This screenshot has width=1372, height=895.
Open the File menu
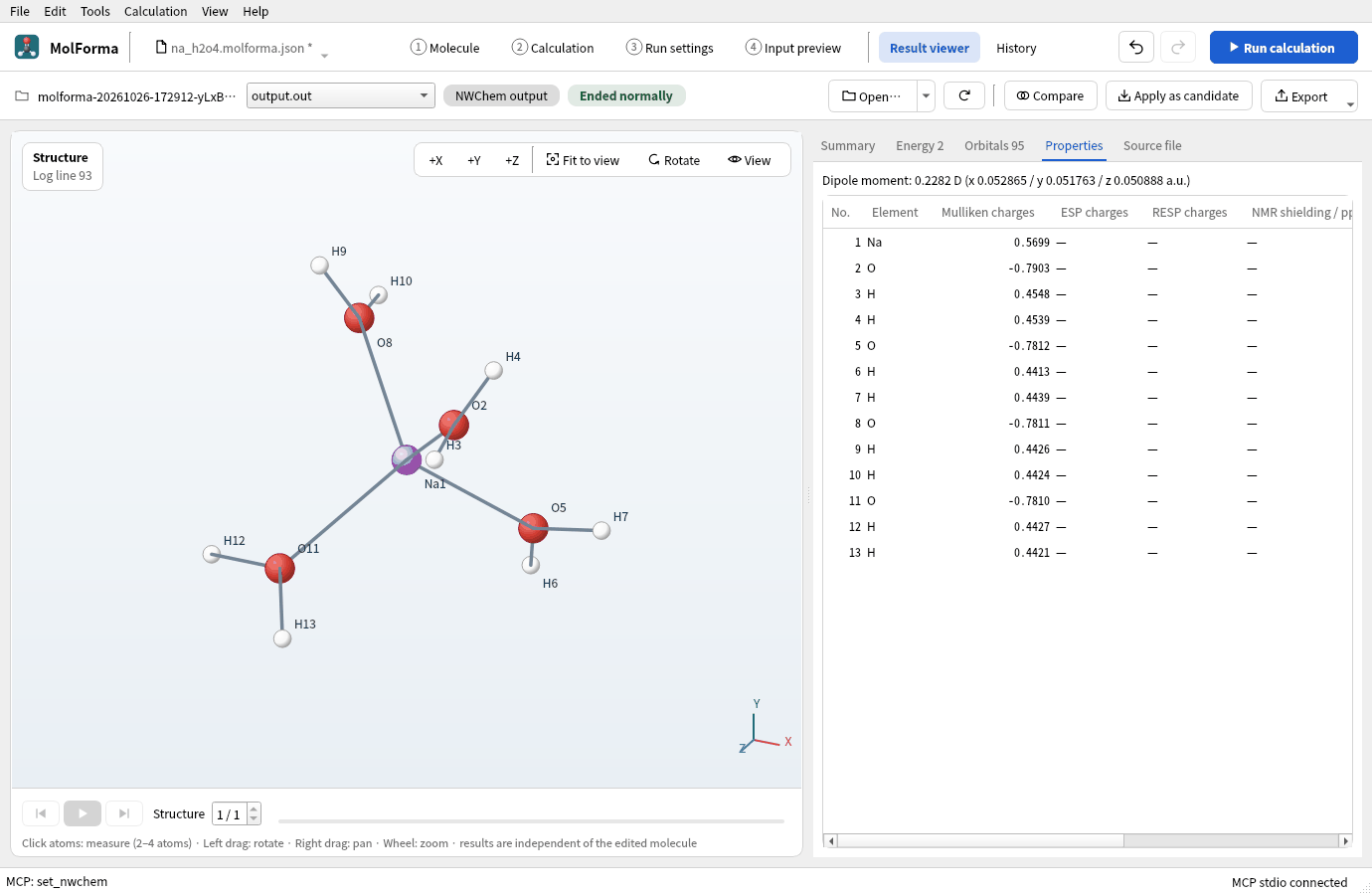(x=20, y=11)
